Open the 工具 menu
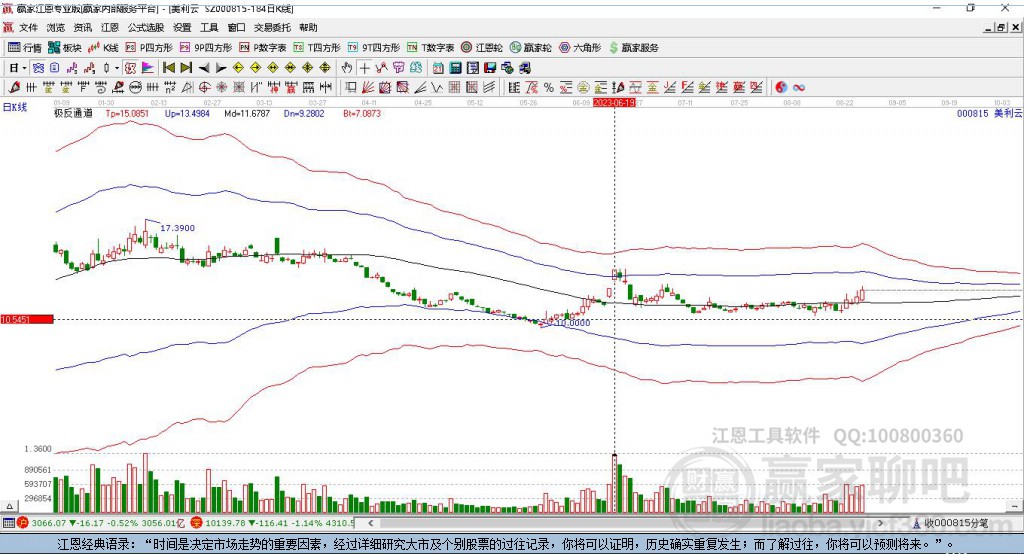The height and width of the screenshot is (554, 1024). pos(209,27)
